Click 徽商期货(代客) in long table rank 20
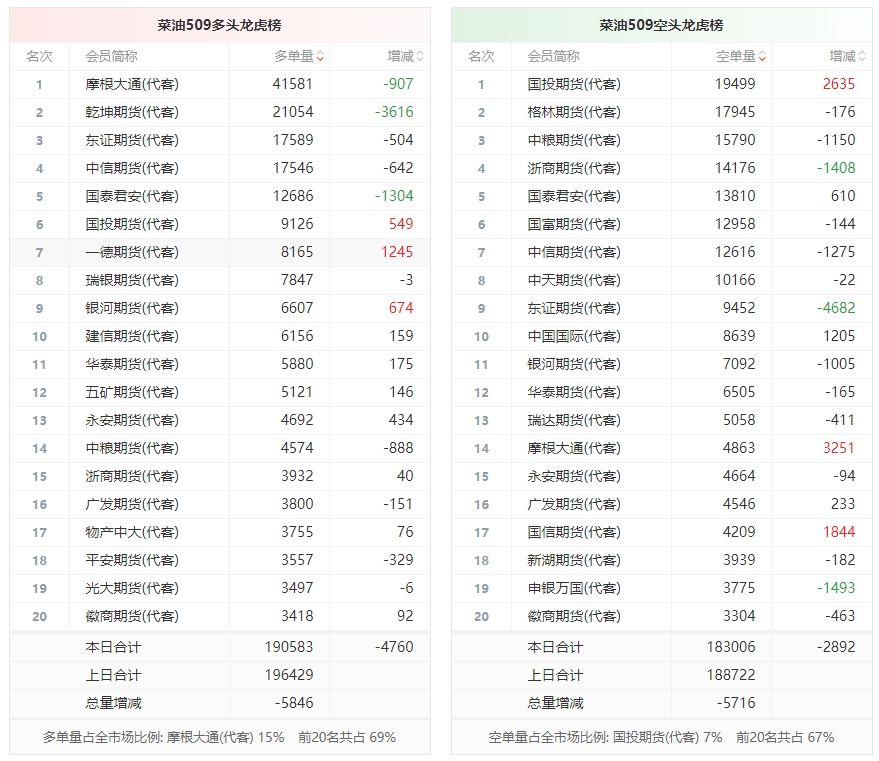This screenshot has width=879, height=761. click(x=132, y=616)
